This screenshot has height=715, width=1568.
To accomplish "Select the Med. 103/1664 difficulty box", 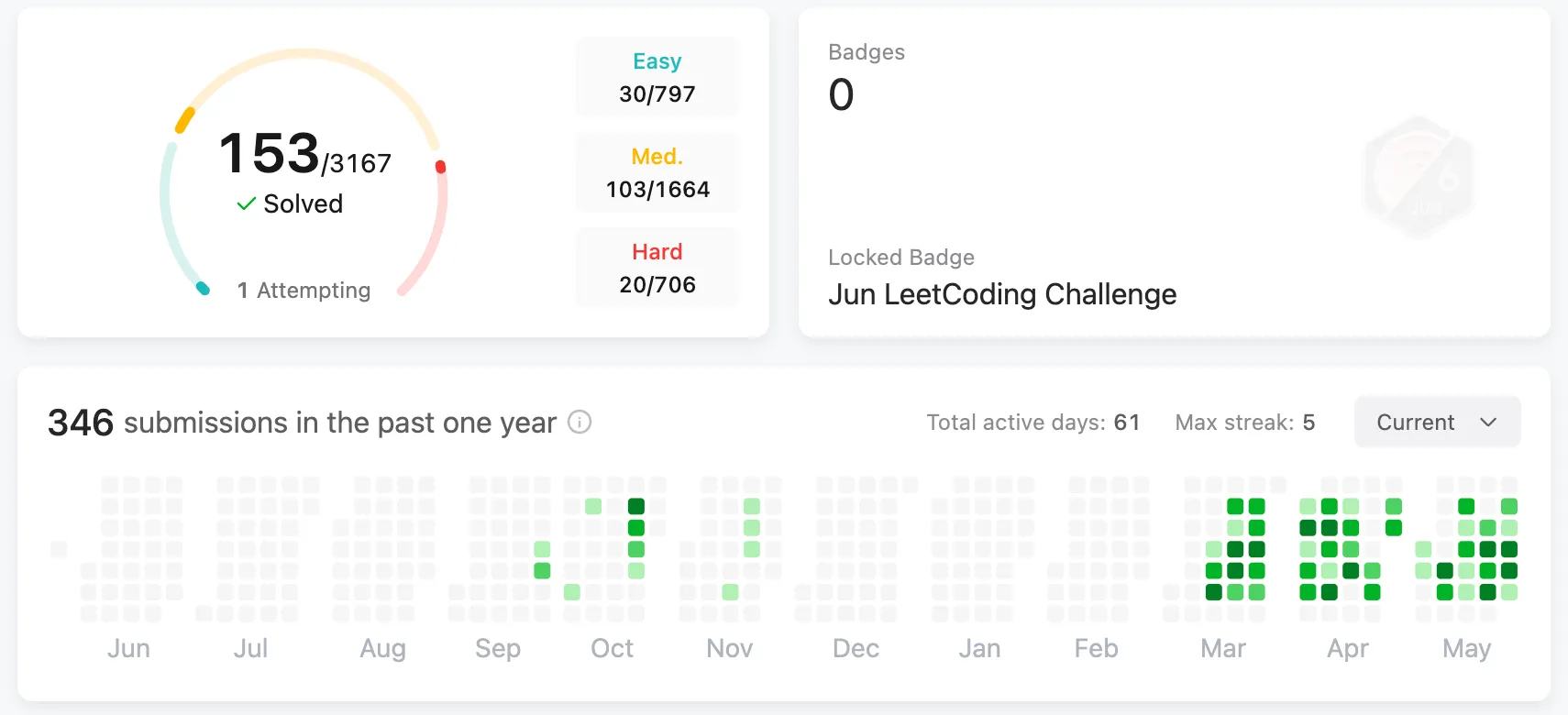I will click(x=657, y=172).
